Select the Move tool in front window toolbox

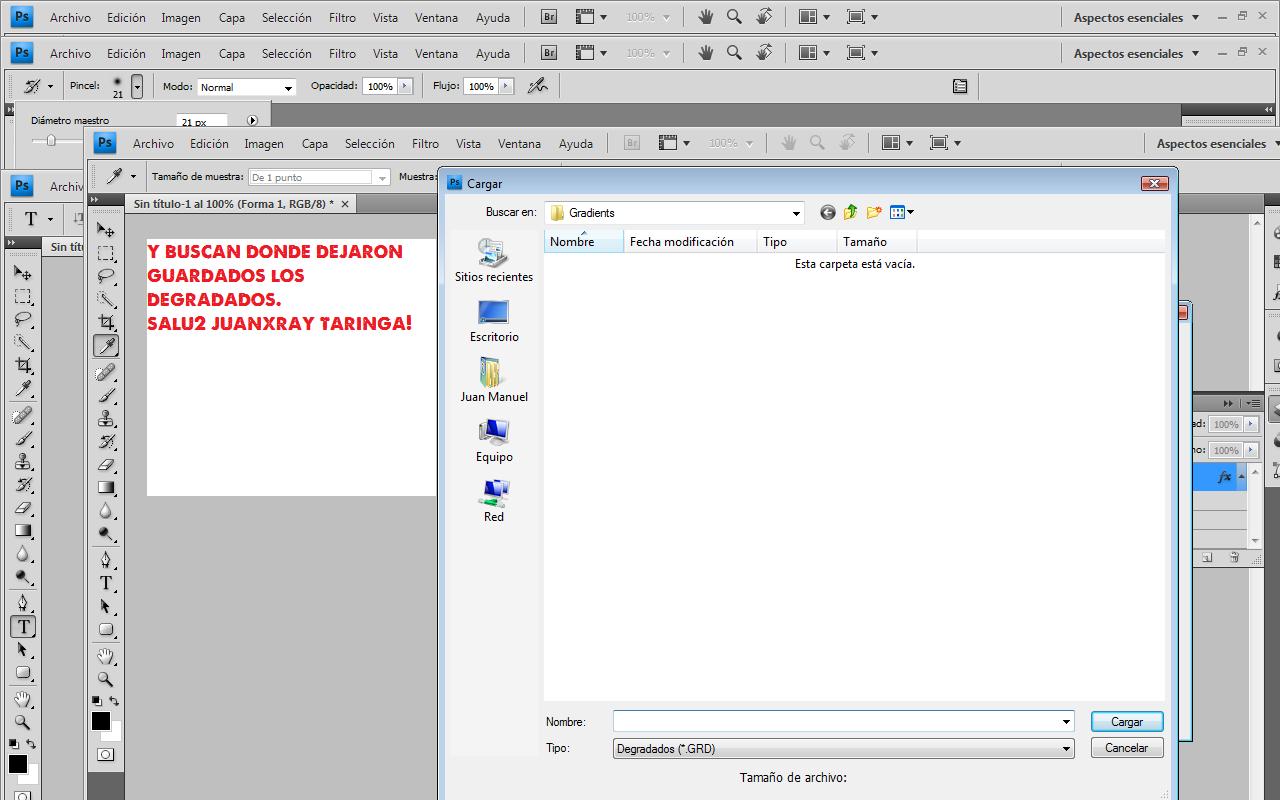click(x=106, y=229)
